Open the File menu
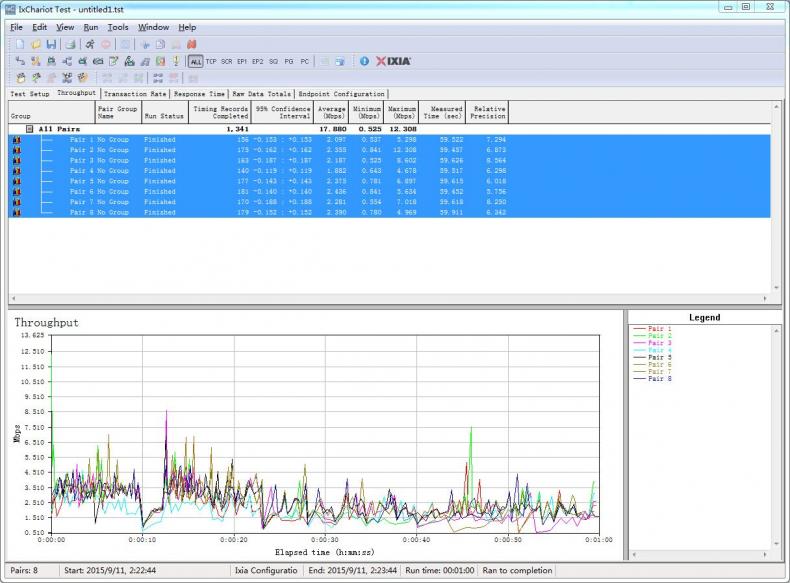Screen dimensions: 790x583 click(16, 27)
